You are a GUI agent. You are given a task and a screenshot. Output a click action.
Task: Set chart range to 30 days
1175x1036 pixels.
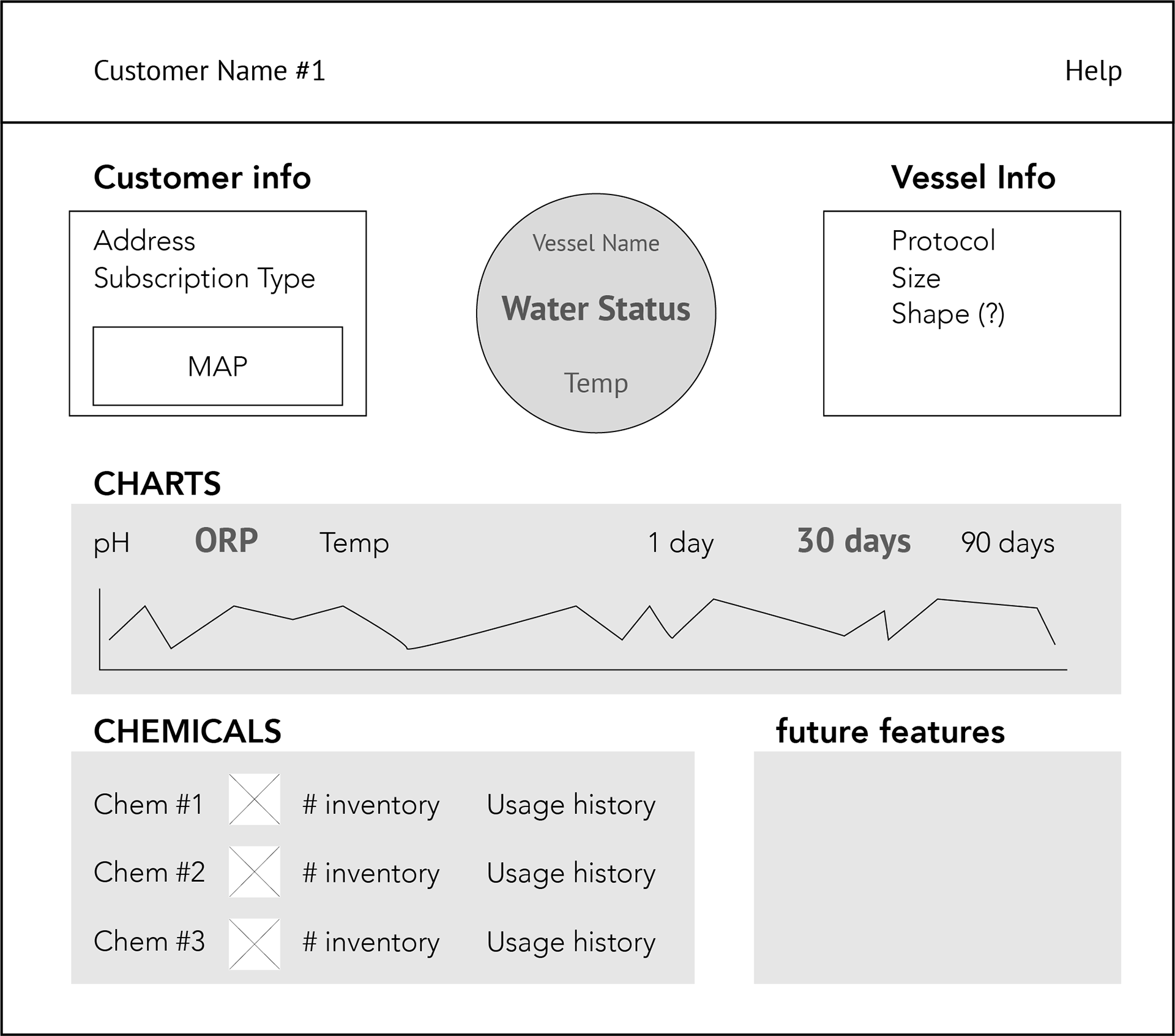tap(854, 541)
